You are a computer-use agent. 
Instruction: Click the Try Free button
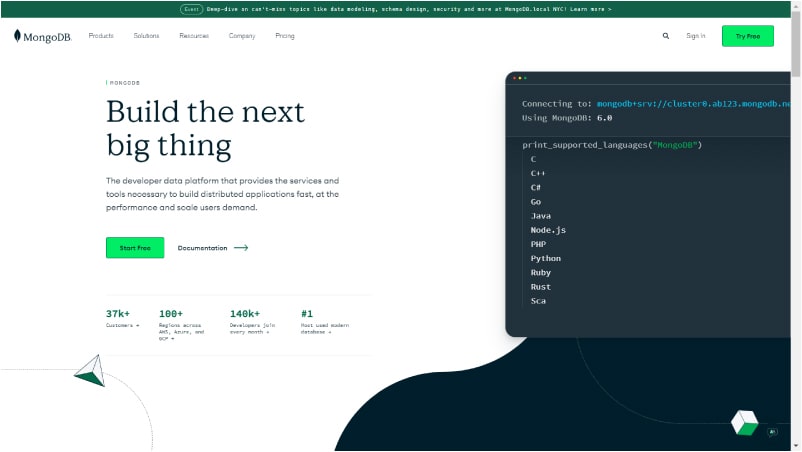[748, 36]
